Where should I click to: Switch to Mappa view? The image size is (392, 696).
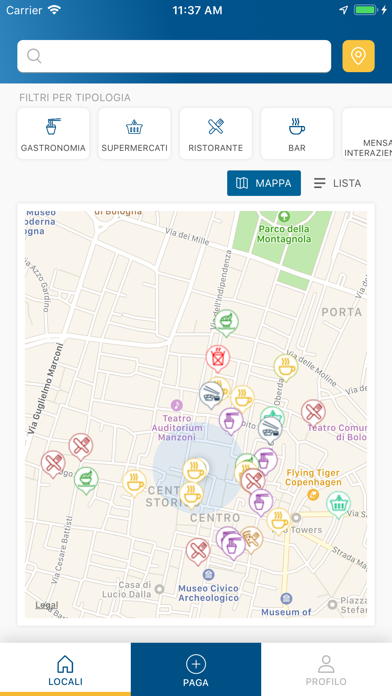(264, 183)
